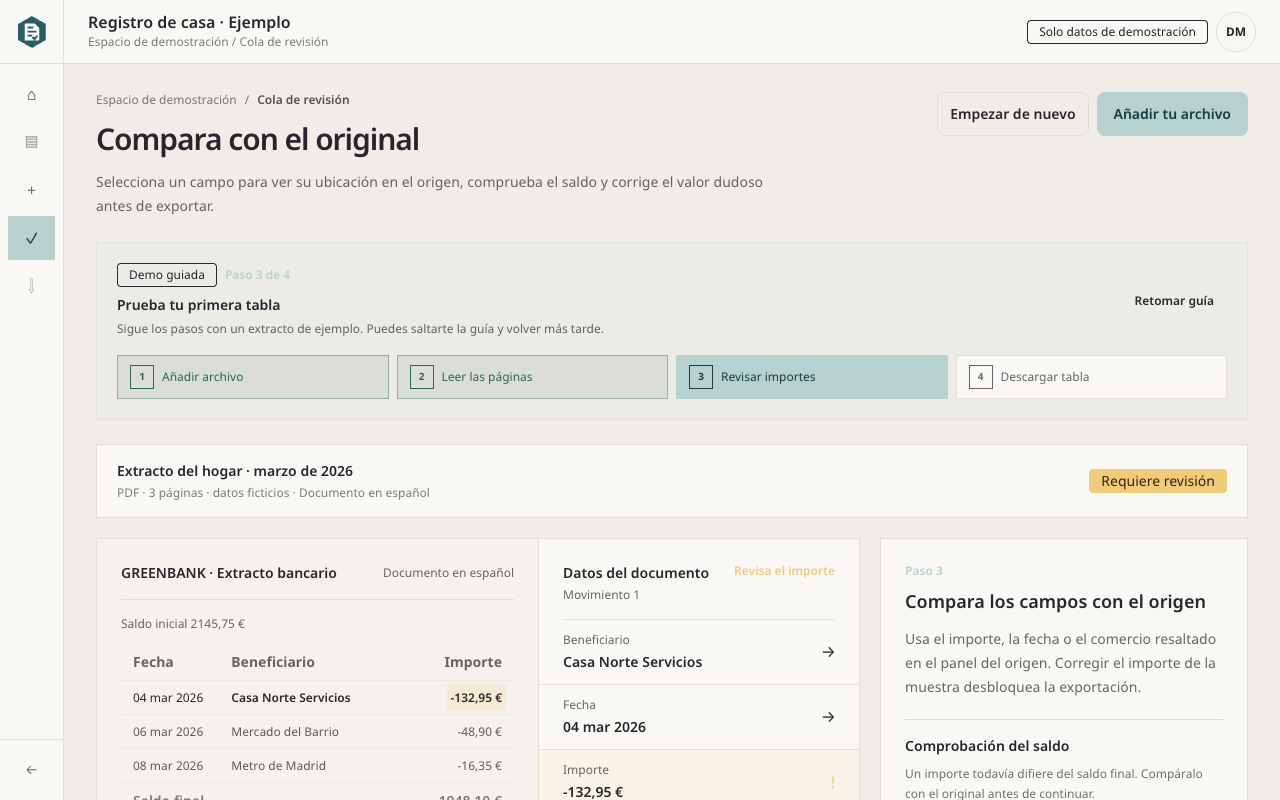Viewport: 1280px width, 800px height.
Task: Open the DM user avatar menu
Action: tap(1236, 32)
